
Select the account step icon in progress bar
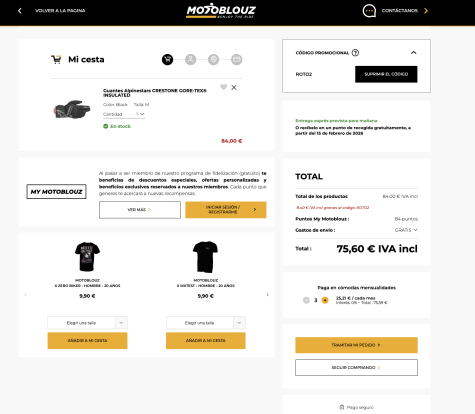click(191, 60)
